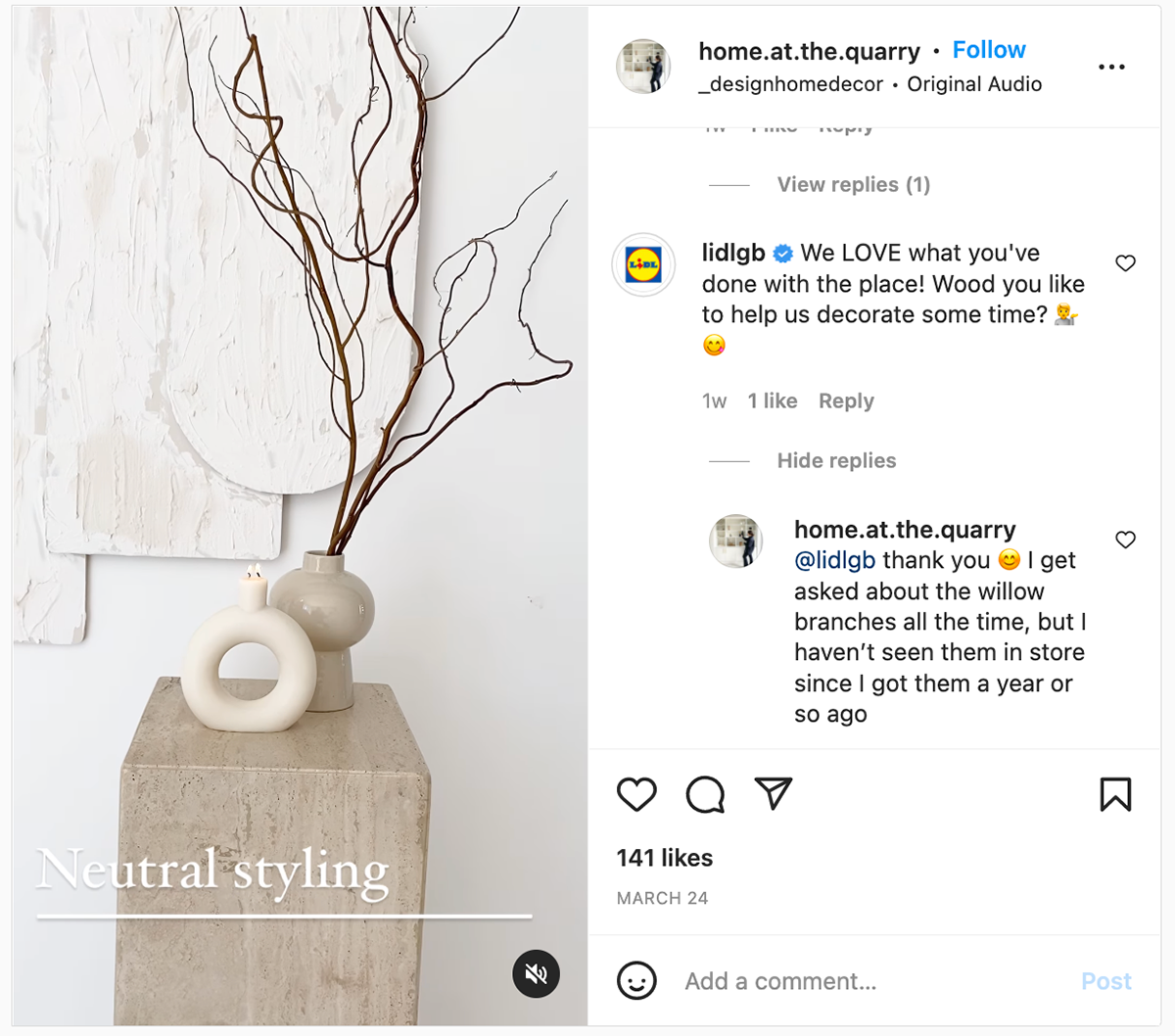Open the home.at.the.quarry header avatar
1175x1036 pixels.
click(643, 67)
